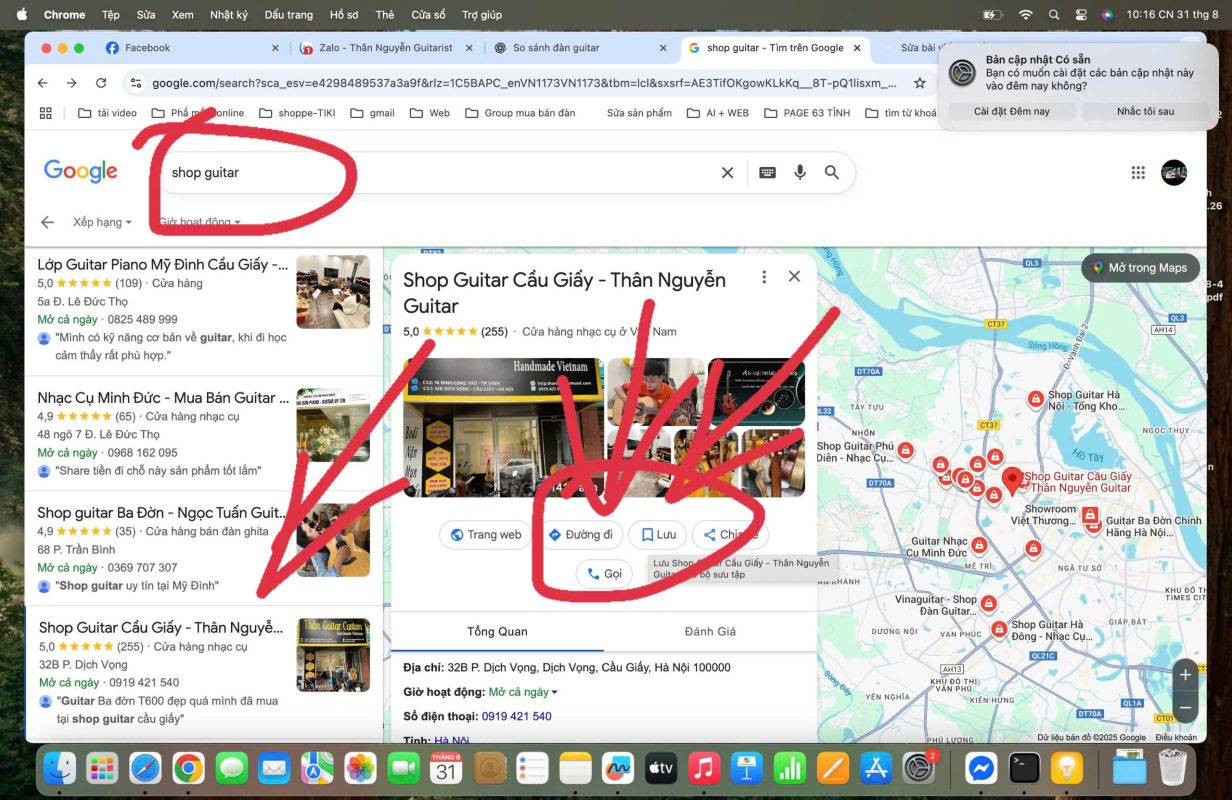Zoom in on the map
This screenshot has height=800, width=1232.
(1185, 675)
